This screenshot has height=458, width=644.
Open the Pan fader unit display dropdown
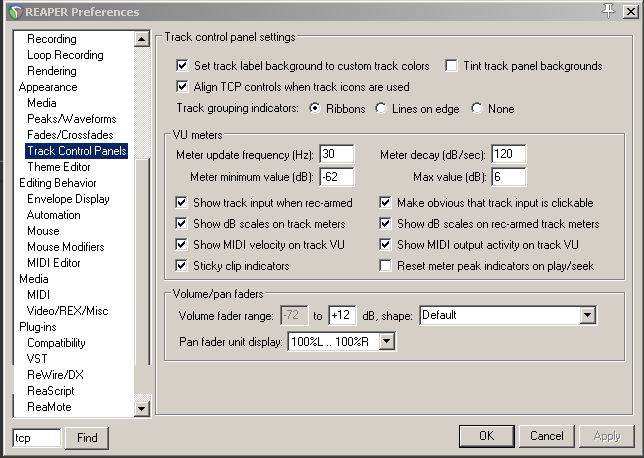341,341
